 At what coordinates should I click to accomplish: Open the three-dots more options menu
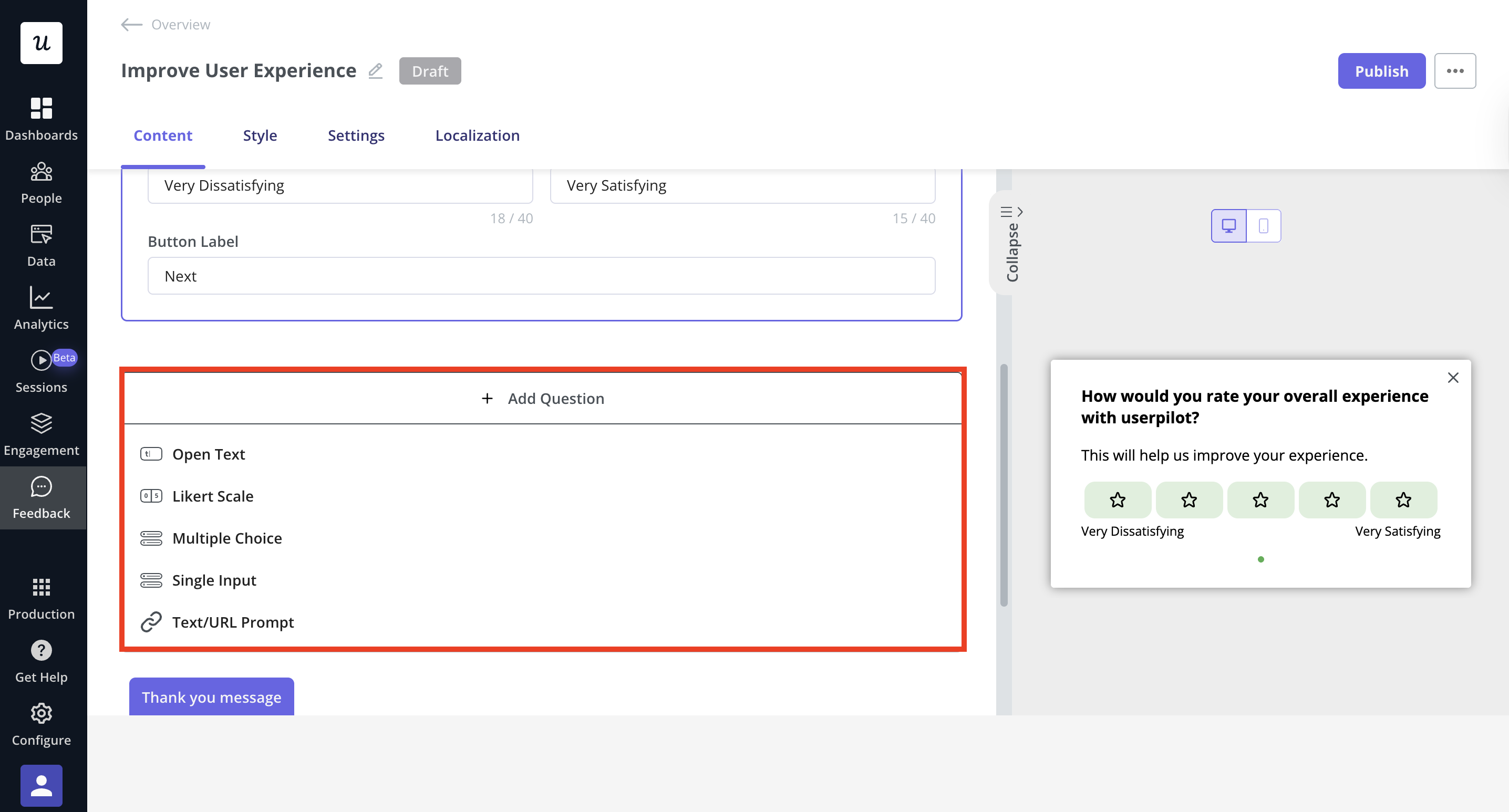tap(1454, 71)
